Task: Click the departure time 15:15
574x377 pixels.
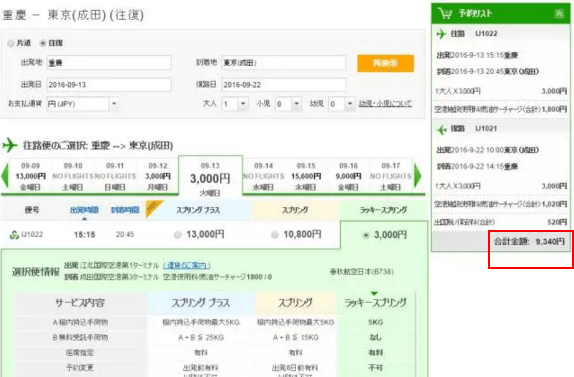Action: 84,235
